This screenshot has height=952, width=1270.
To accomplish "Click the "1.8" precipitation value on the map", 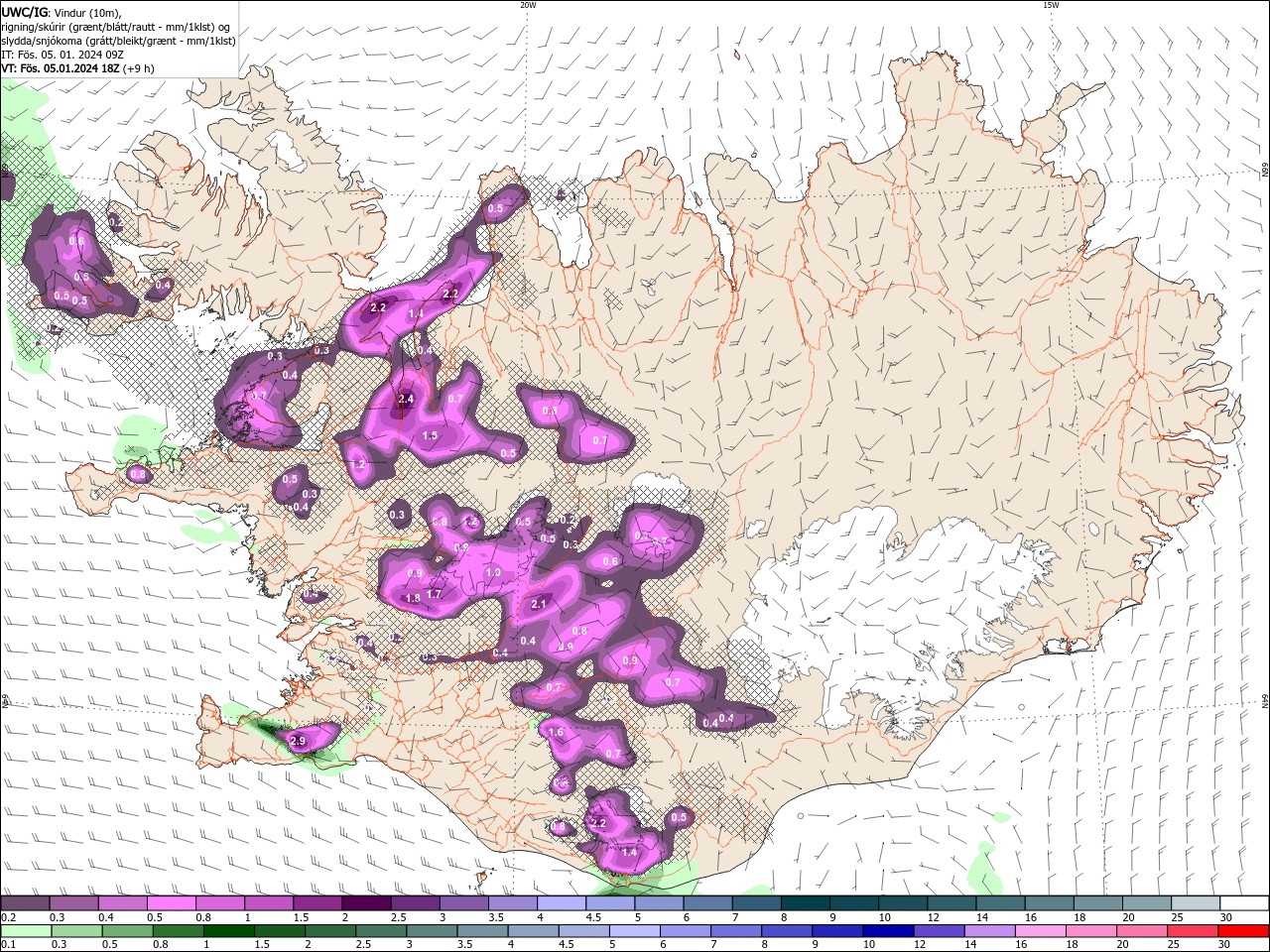I will [413, 598].
